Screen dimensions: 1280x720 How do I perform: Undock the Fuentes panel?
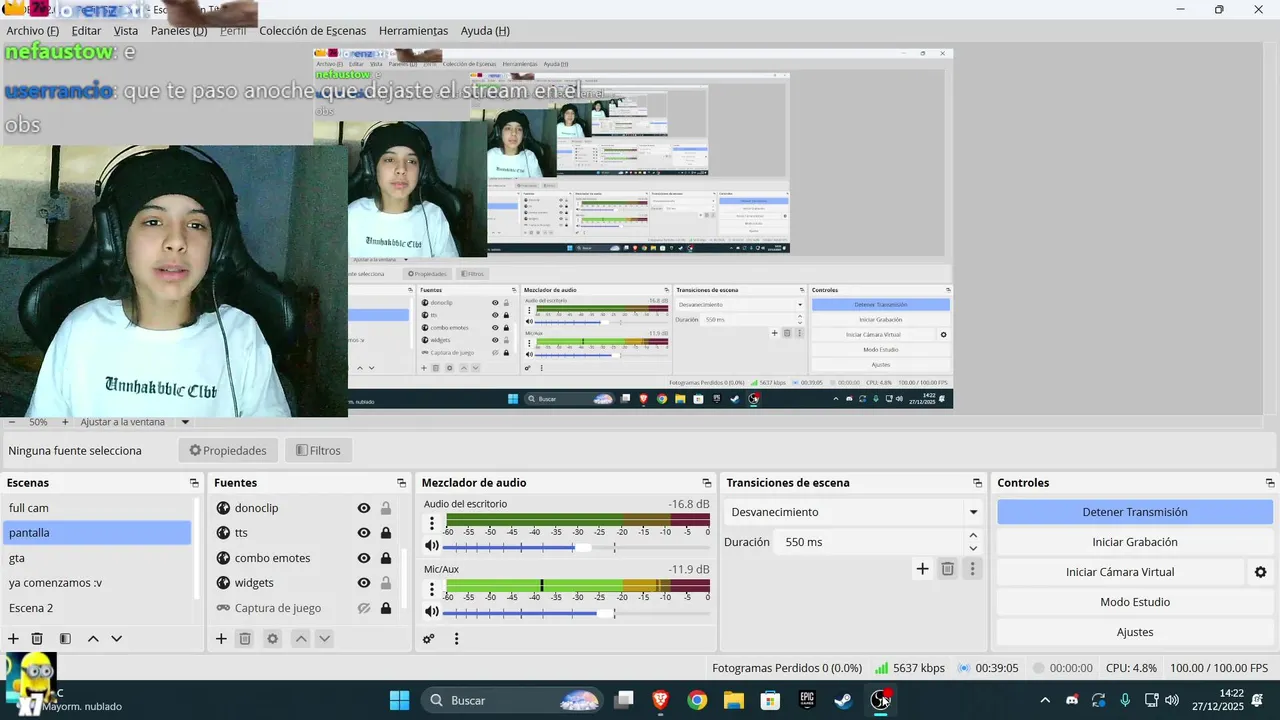pyautogui.click(x=401, y=483)
